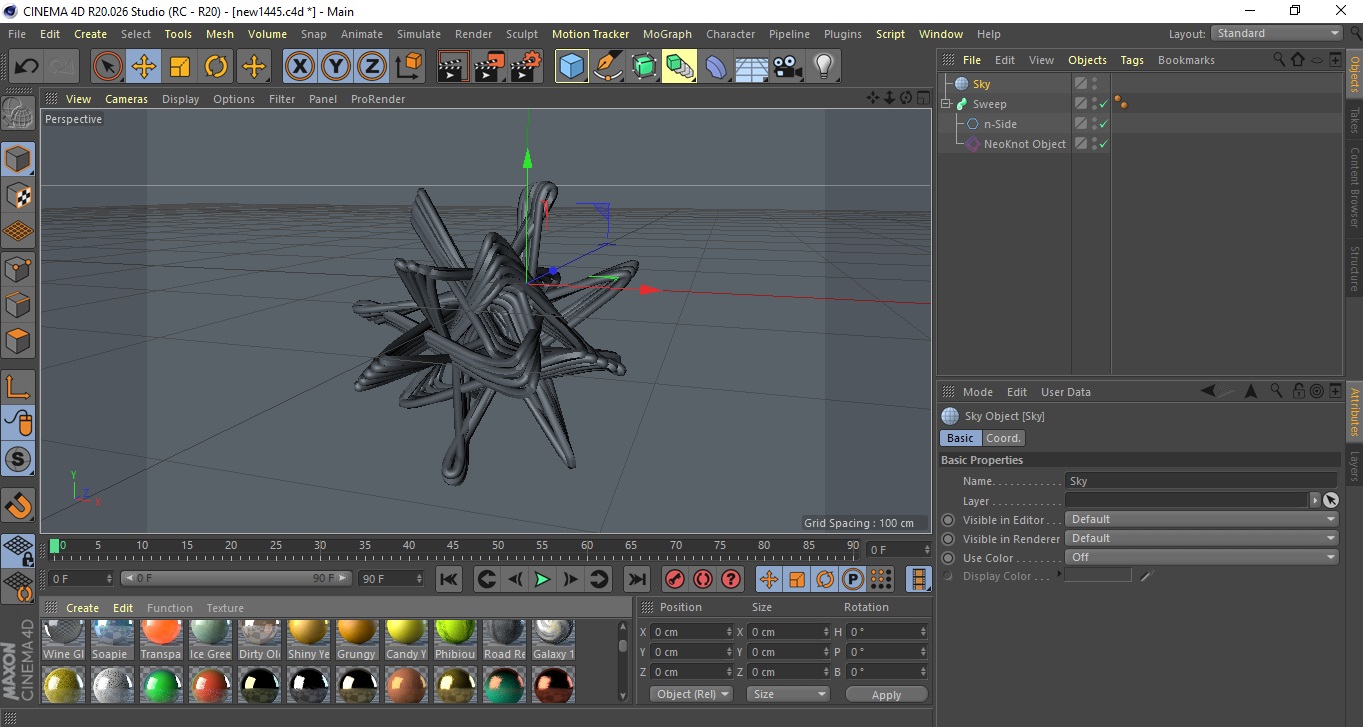
Task: Open the Visible in Editor dropdown
Action: click(x=1201, y=519)
